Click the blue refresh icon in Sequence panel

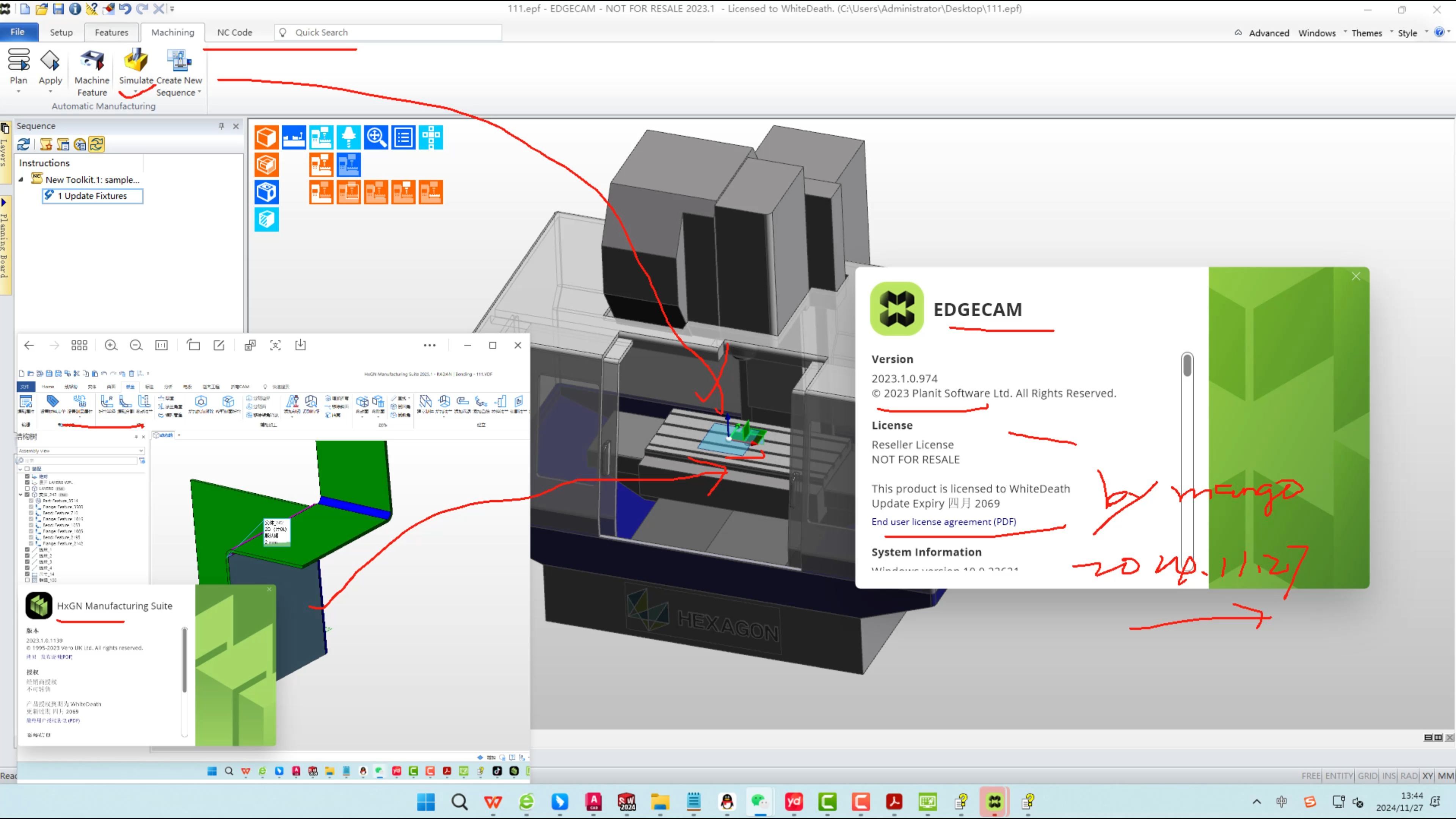pos(24,145)
